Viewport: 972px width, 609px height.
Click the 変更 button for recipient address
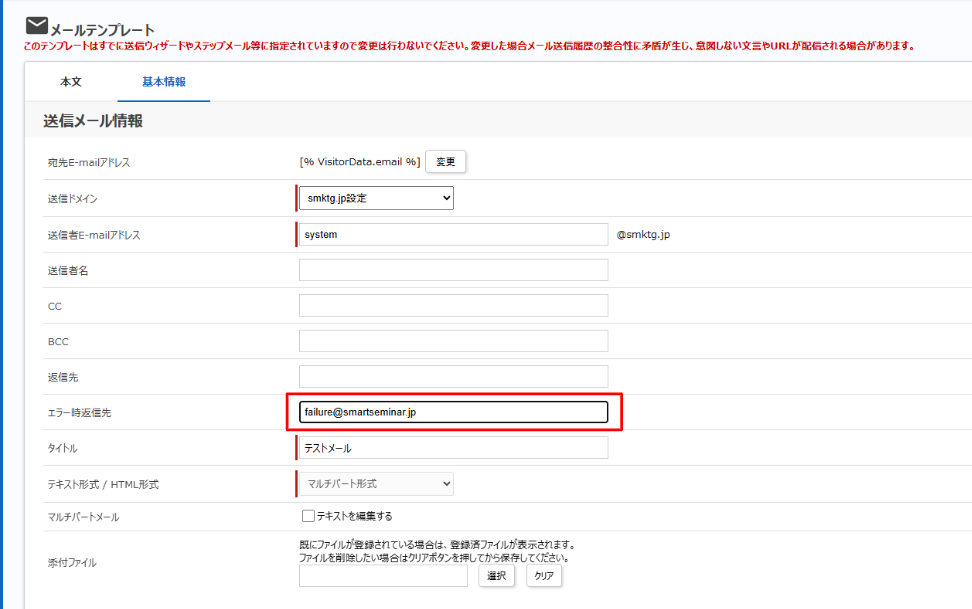pyautogui.click(x=445, y=162)
